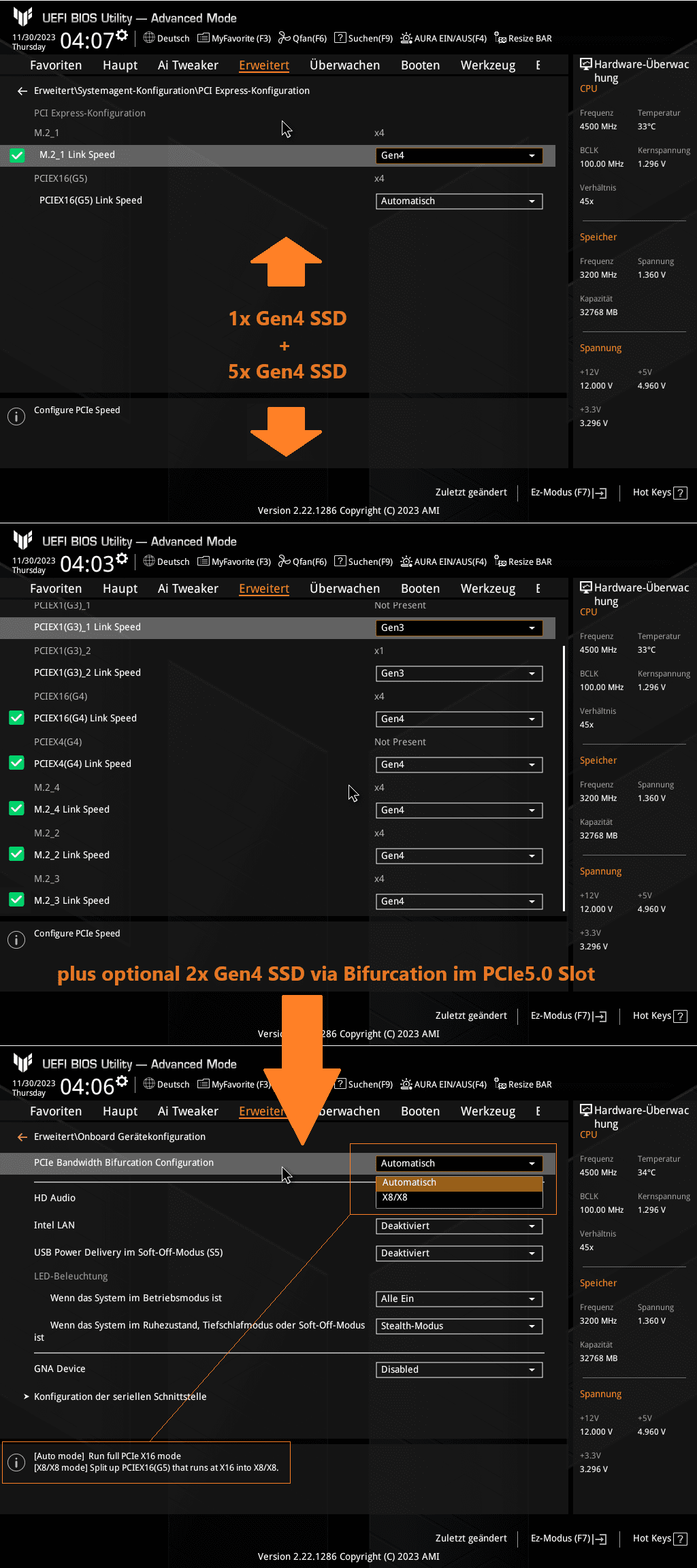This screenshot has height=1568, width=697.
Task: Switch to Booten tab in the 04:03 screen
Action: 420,589
